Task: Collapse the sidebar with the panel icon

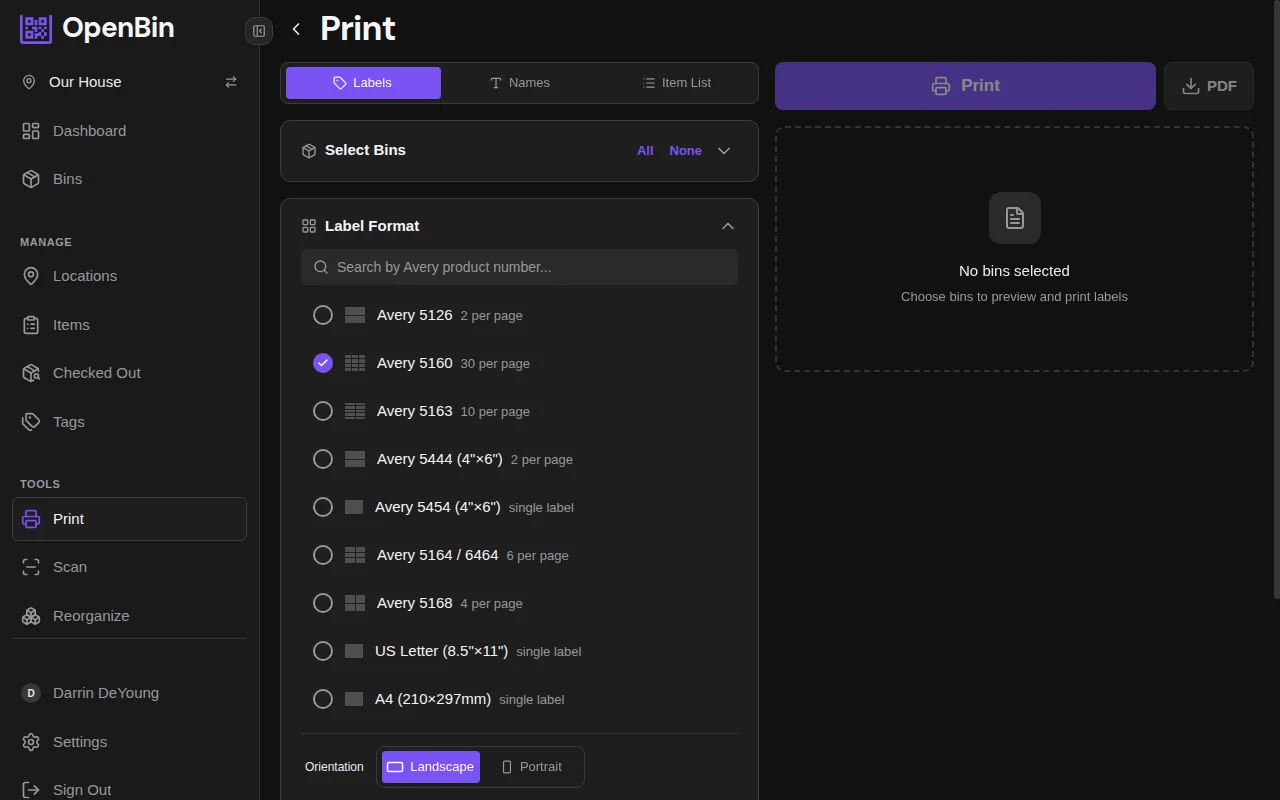Action: click(259, 31)
